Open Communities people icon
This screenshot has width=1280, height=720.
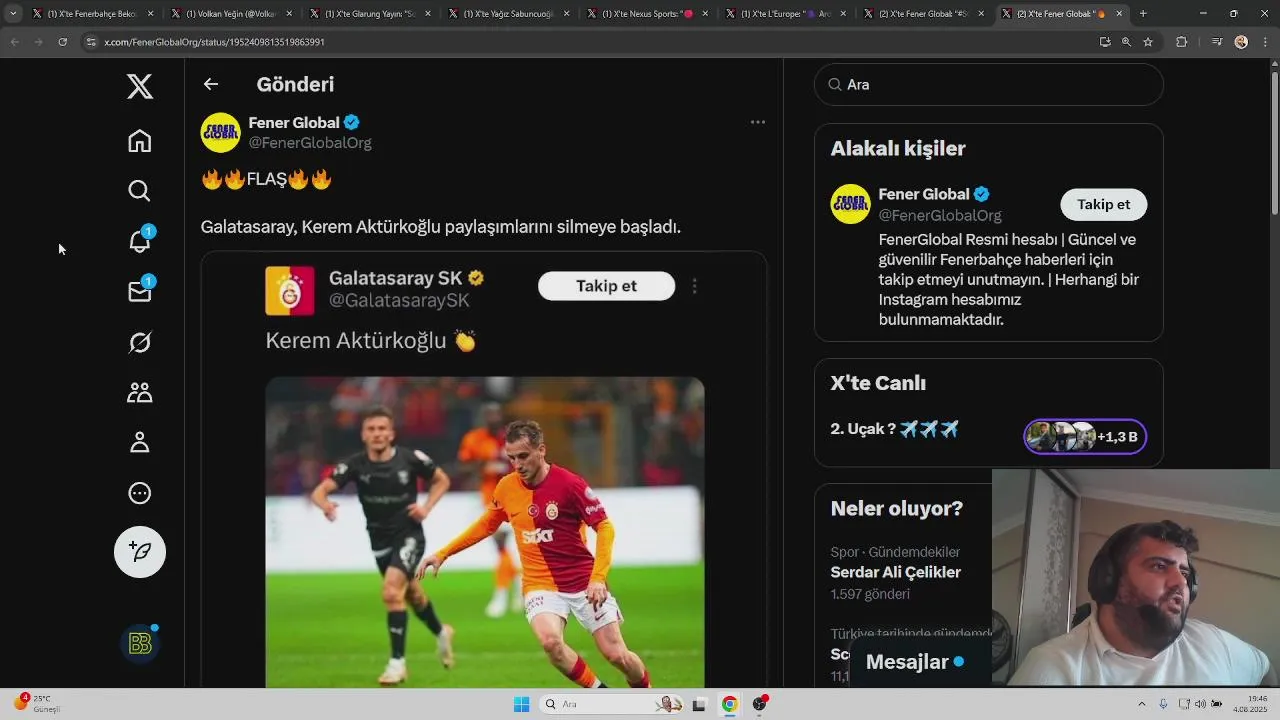point(140,392)
